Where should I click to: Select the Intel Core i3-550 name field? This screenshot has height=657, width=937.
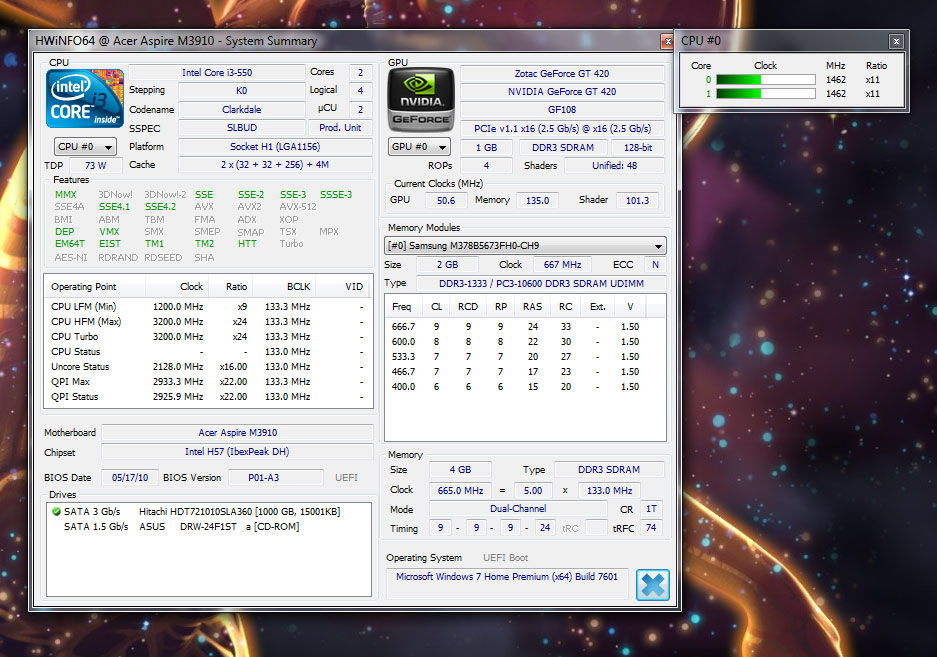217,72
